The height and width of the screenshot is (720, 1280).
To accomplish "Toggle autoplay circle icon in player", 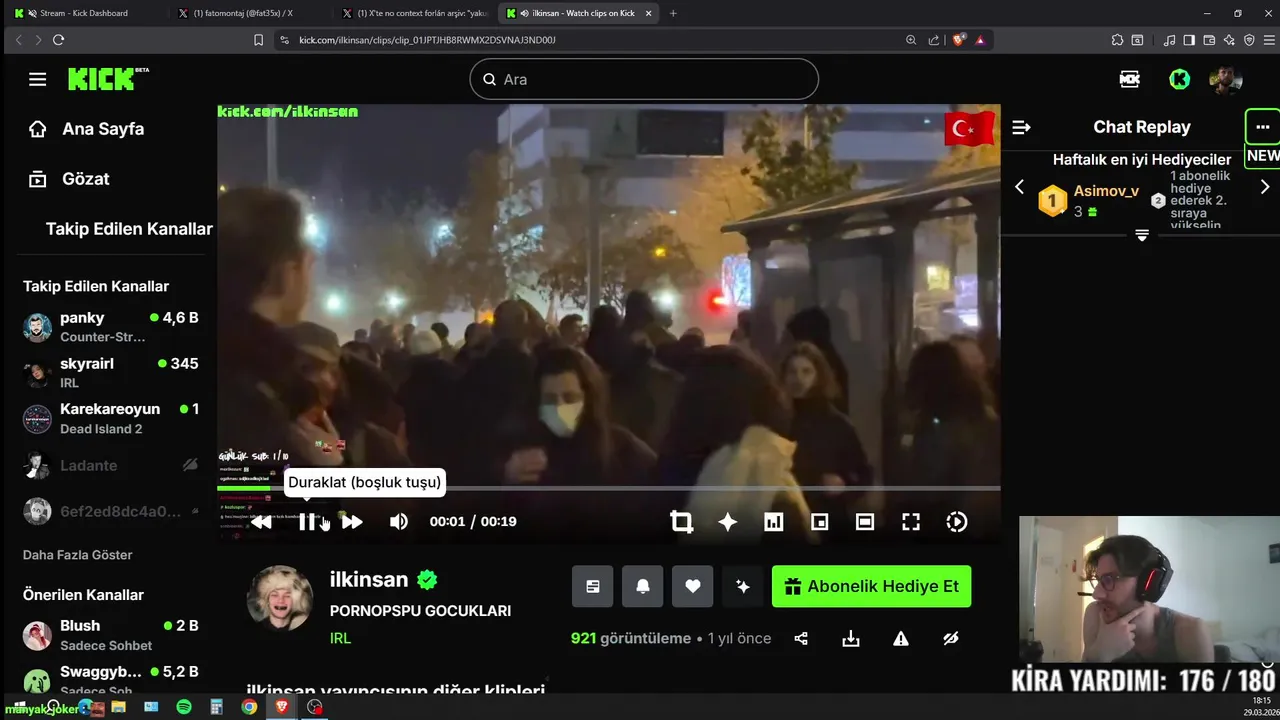I will 957,522.
